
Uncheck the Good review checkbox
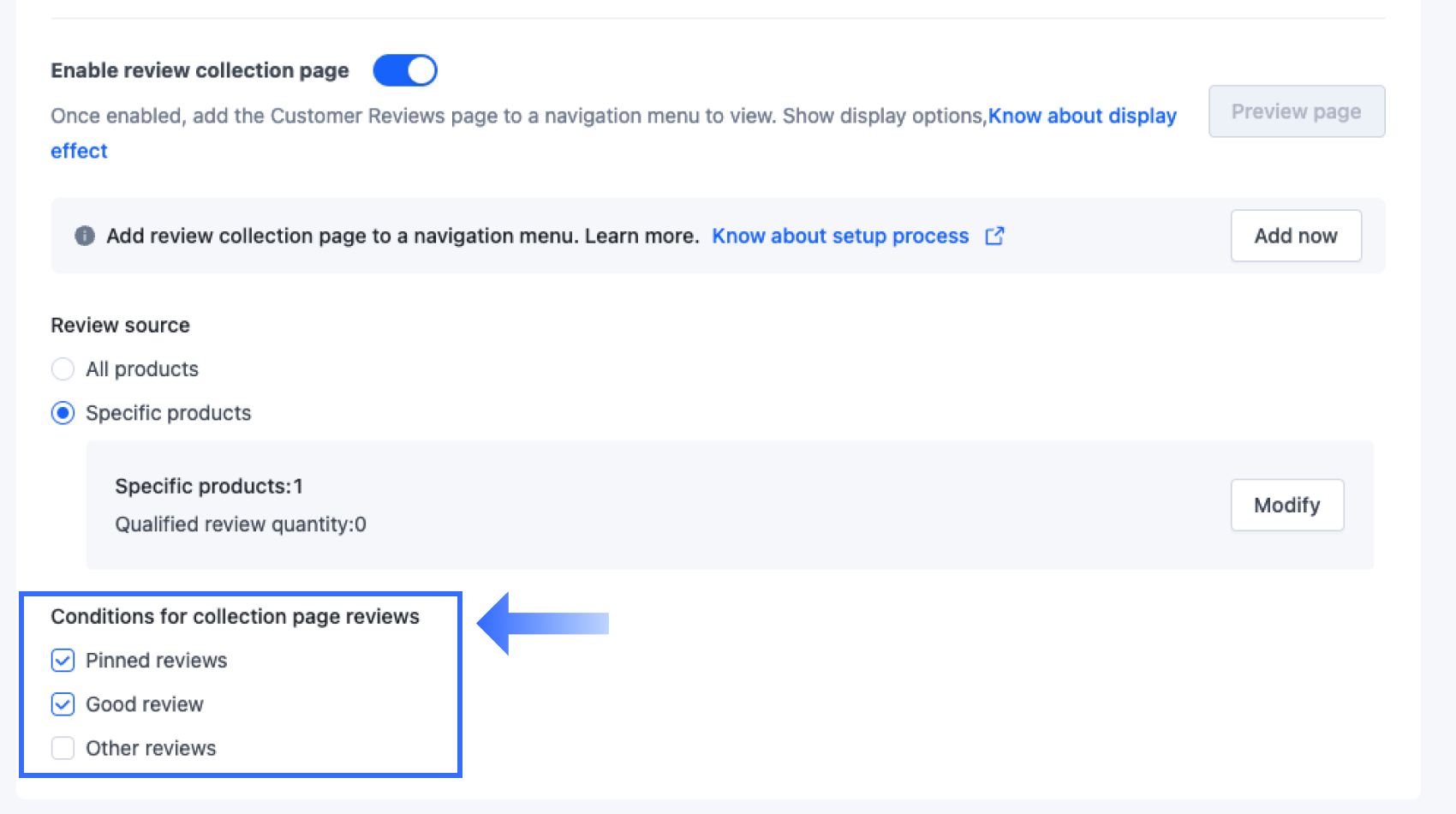[x=63, y=704]
